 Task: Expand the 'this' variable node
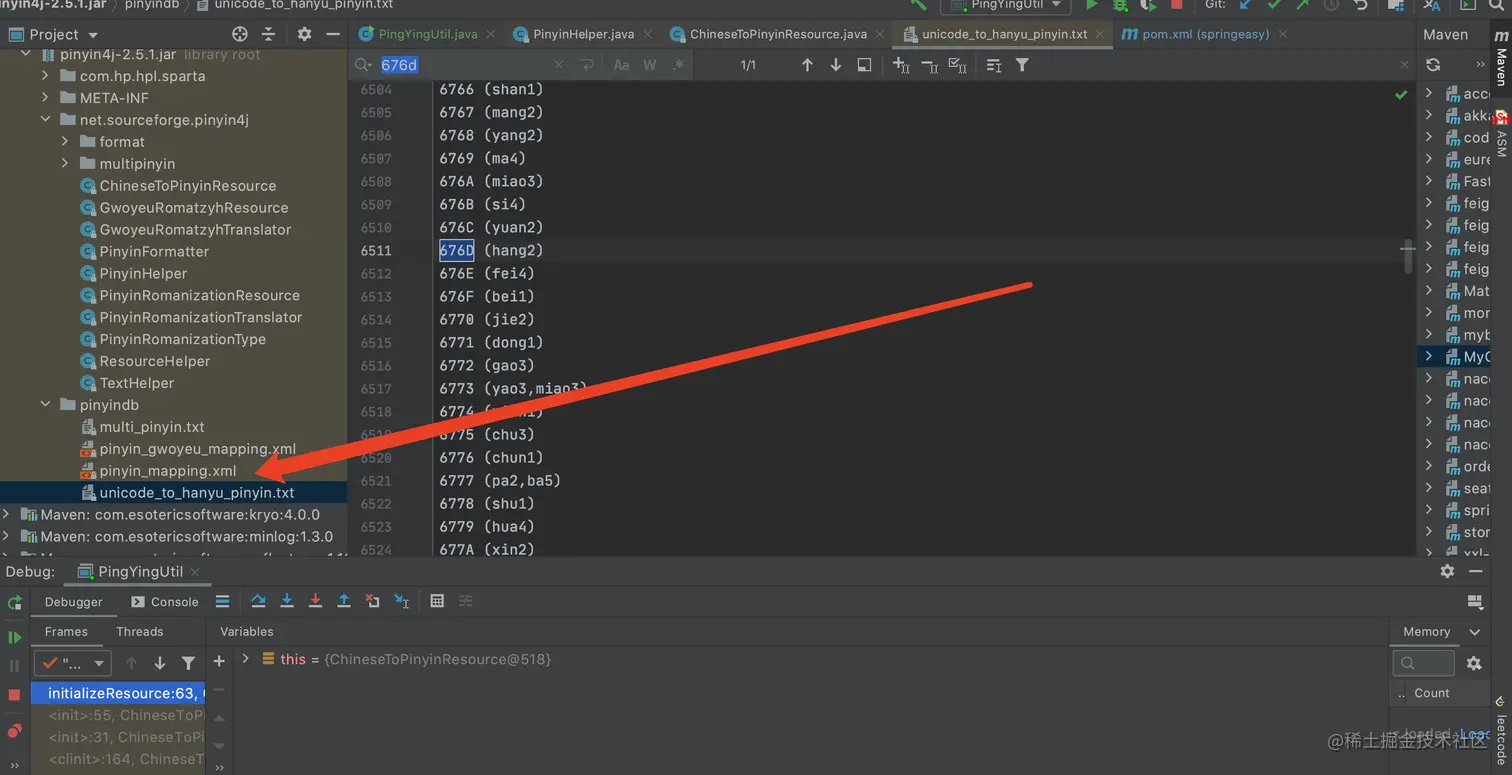(245, 659)
